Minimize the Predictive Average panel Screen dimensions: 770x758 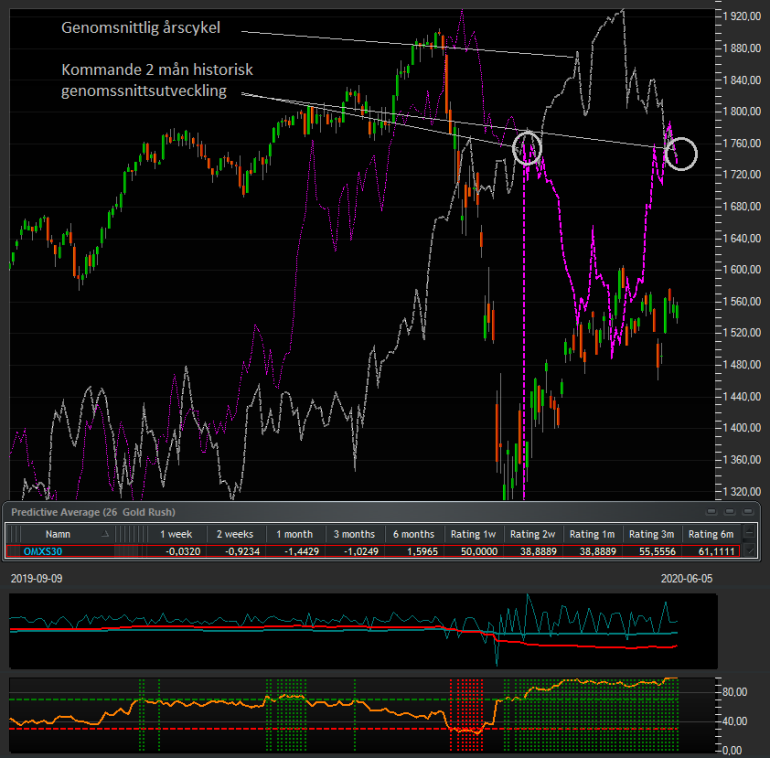711,510
